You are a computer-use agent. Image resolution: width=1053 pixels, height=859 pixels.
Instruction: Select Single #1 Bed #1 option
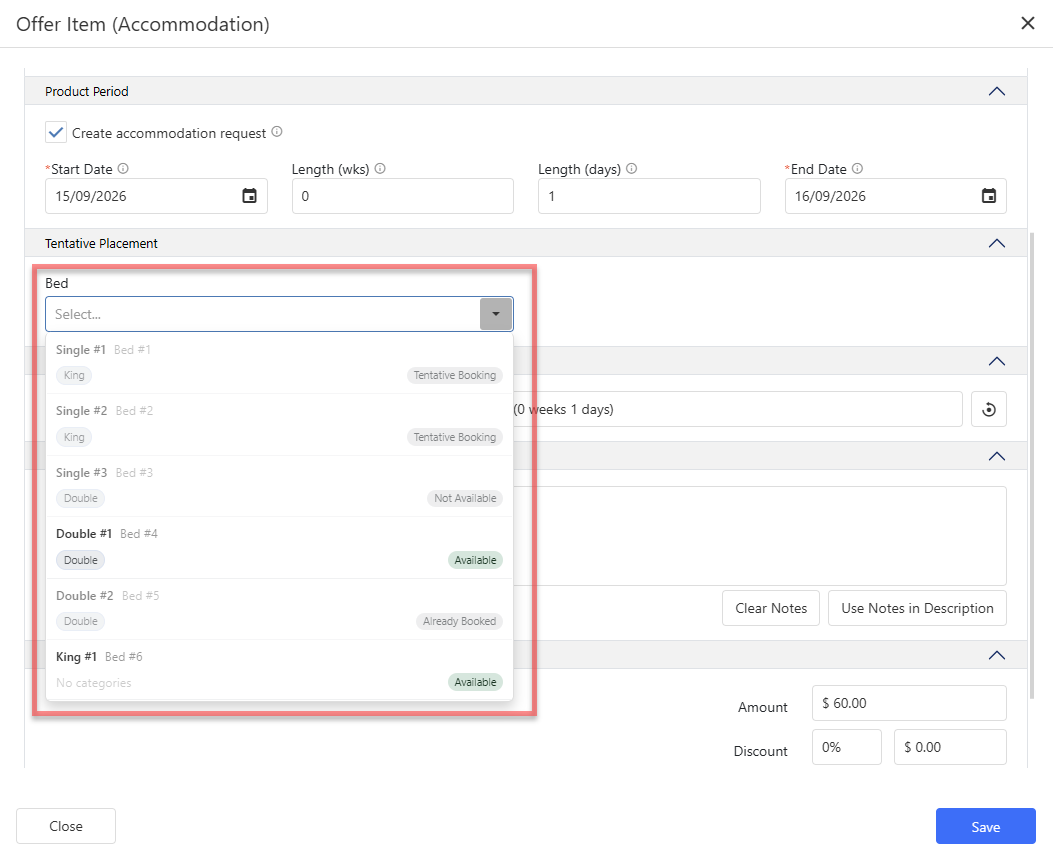(x=279, y=363)
